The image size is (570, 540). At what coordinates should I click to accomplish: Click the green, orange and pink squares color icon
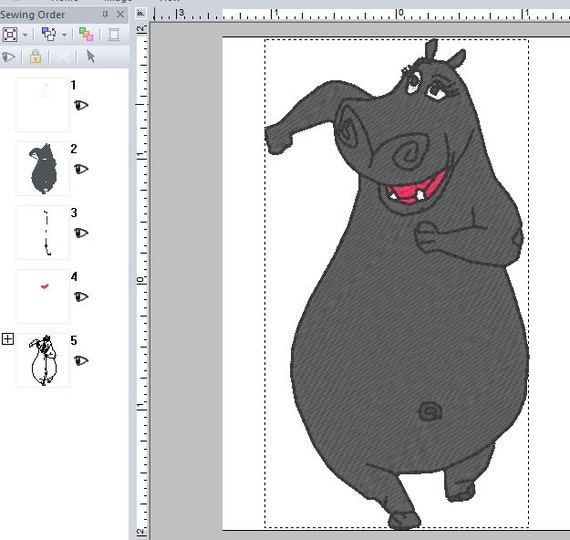point(86,35)
